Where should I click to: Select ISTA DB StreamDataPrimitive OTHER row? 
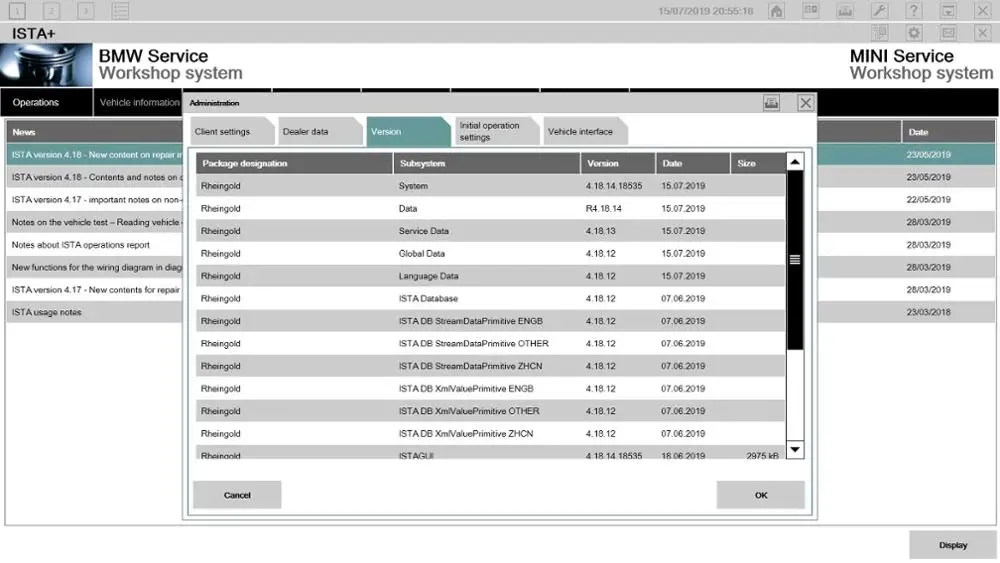coord(490,344)
